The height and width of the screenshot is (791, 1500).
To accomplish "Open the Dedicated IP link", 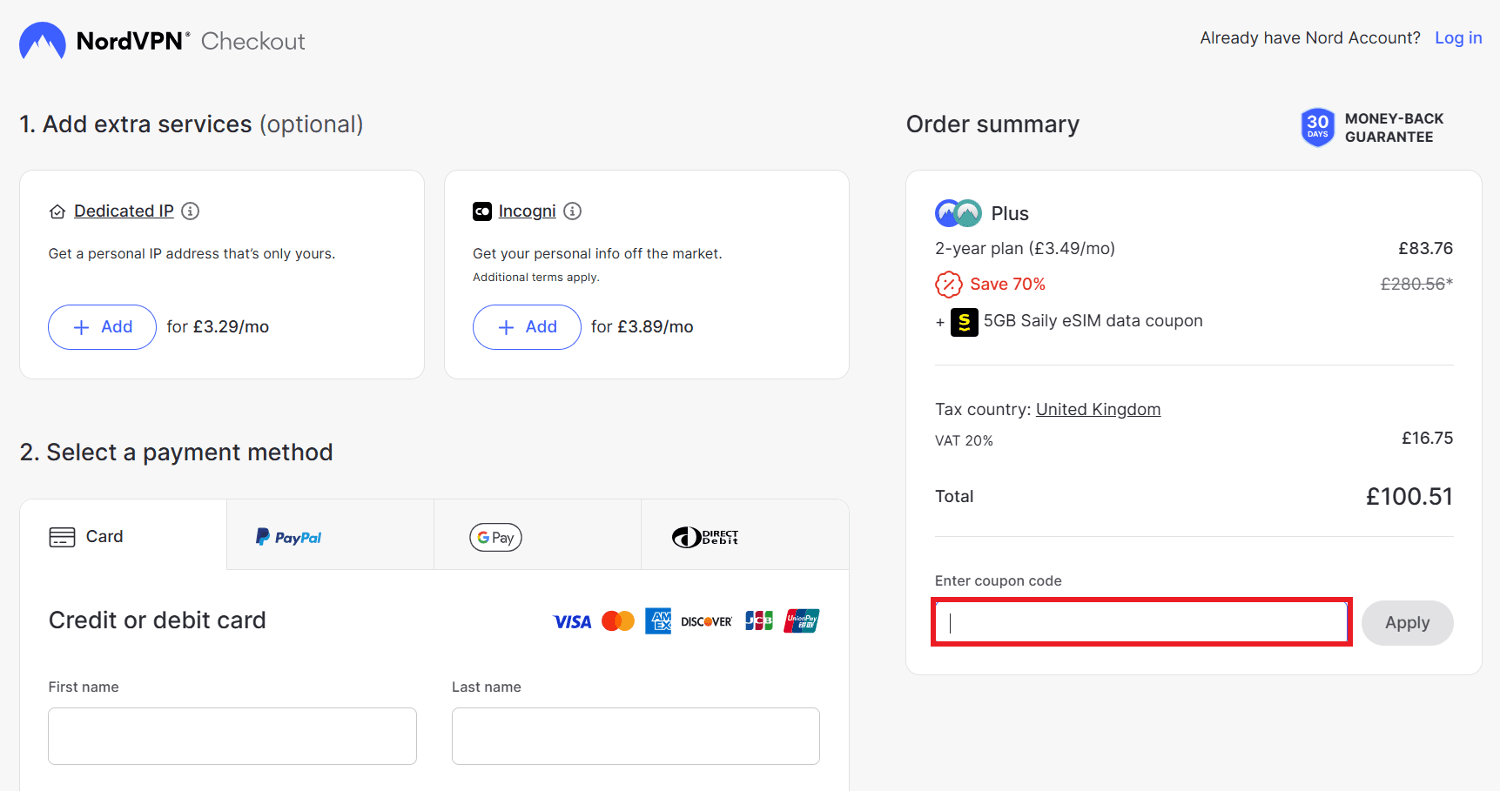I will point(124,211).
